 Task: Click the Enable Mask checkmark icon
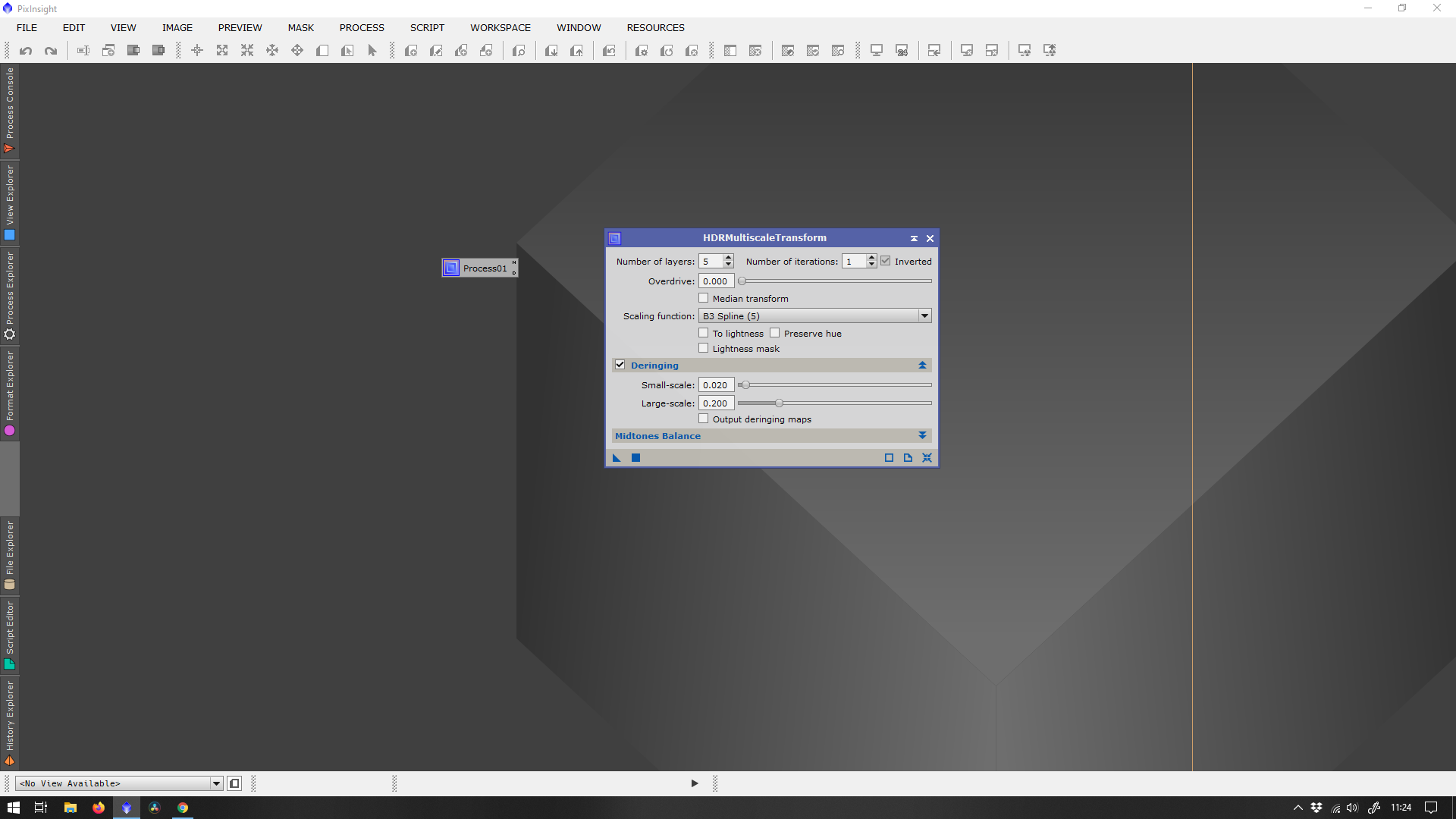click(813, 51)
